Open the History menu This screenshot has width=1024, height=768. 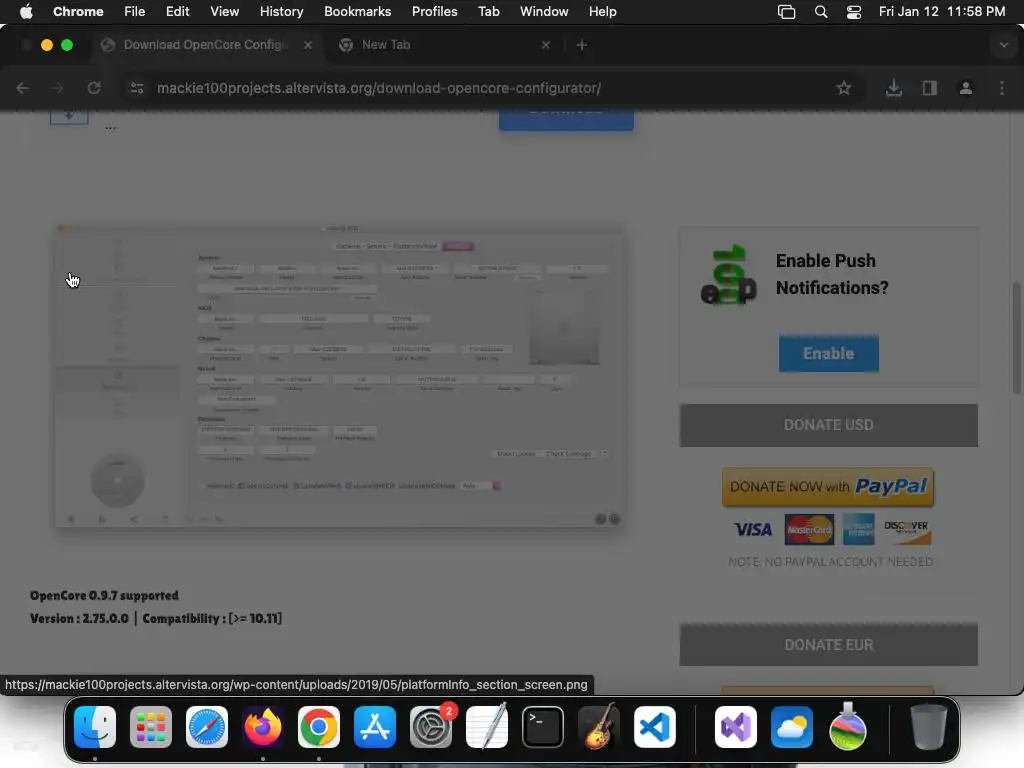(281, 11)
